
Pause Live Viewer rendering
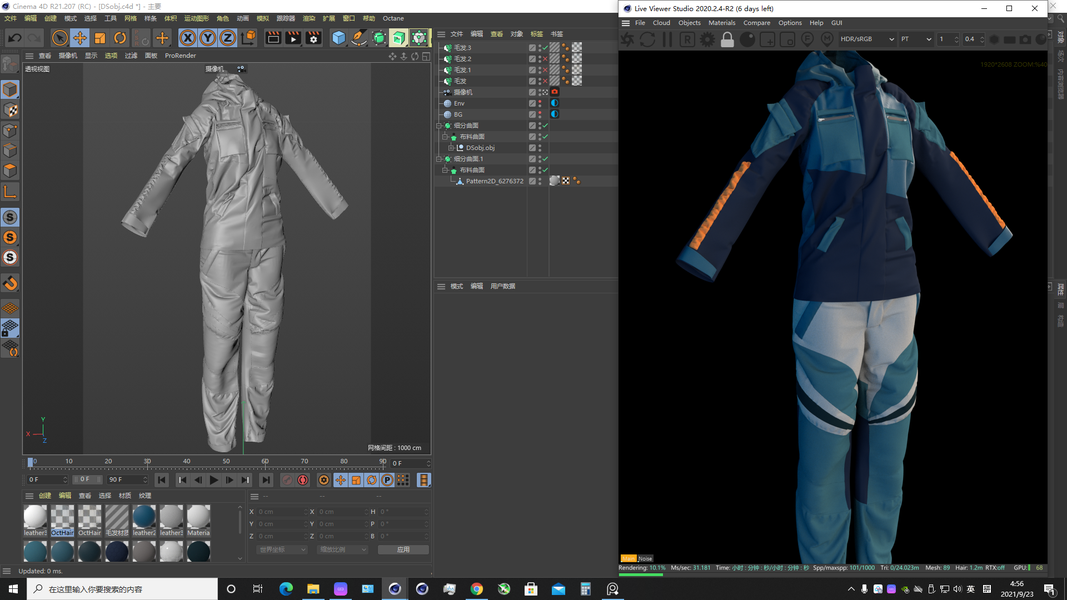[668, 39]
